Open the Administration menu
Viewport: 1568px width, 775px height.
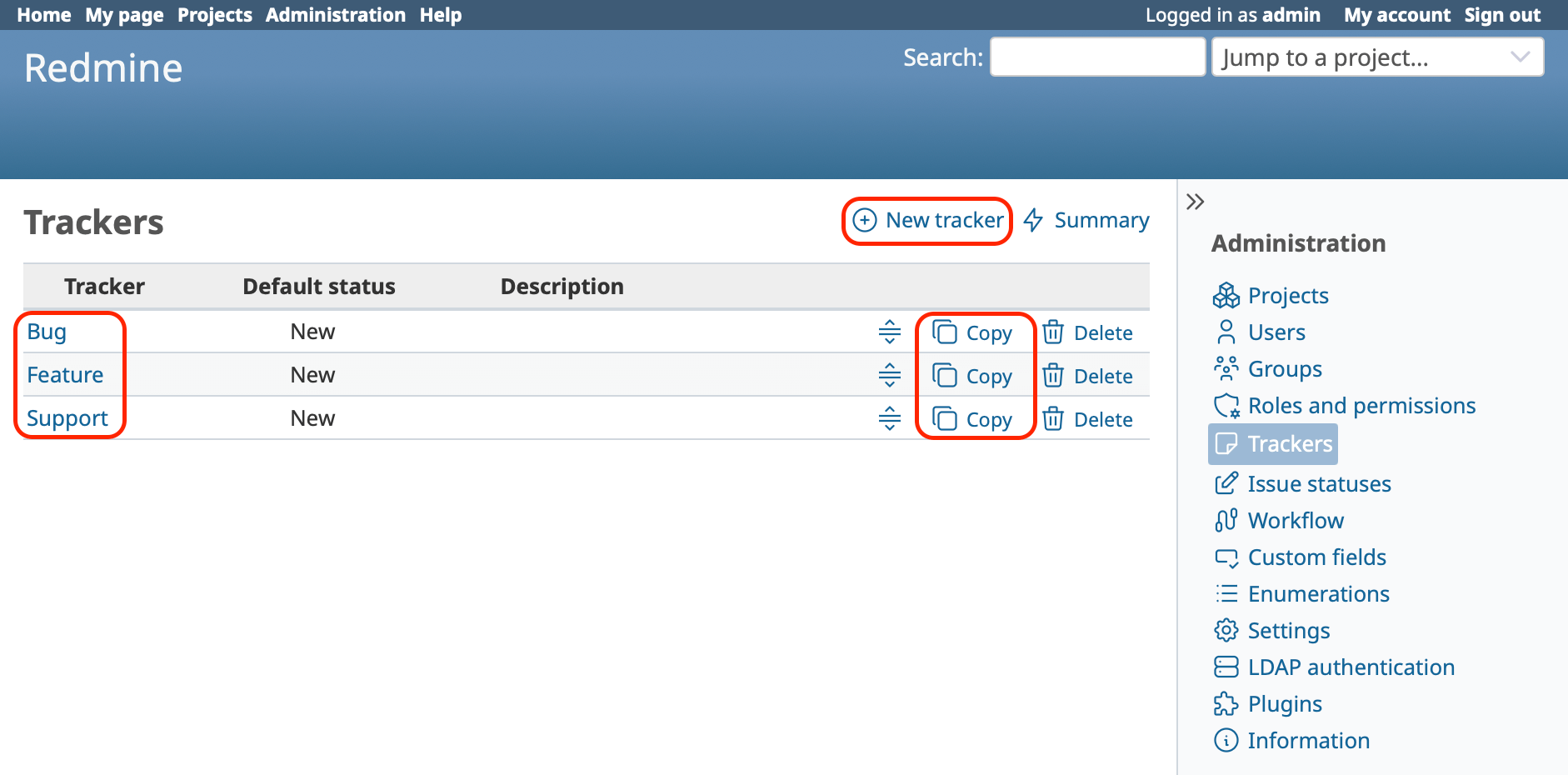(335, 14)
